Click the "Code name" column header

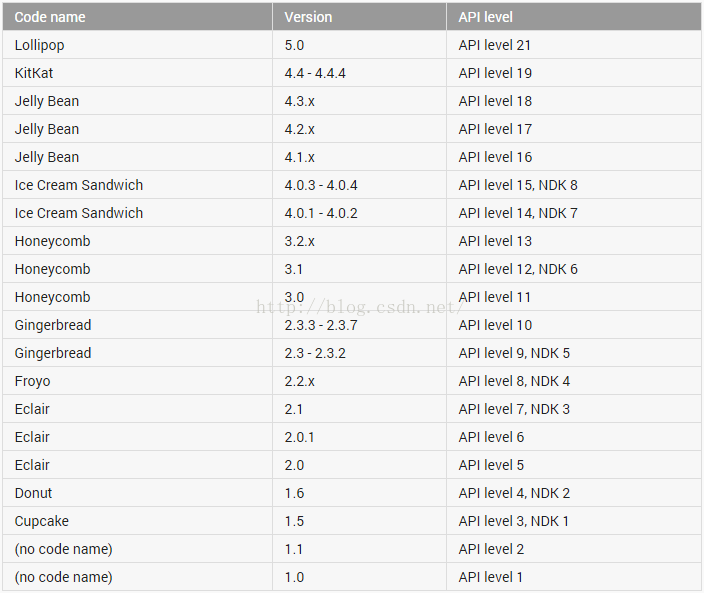tap(50, 17)
